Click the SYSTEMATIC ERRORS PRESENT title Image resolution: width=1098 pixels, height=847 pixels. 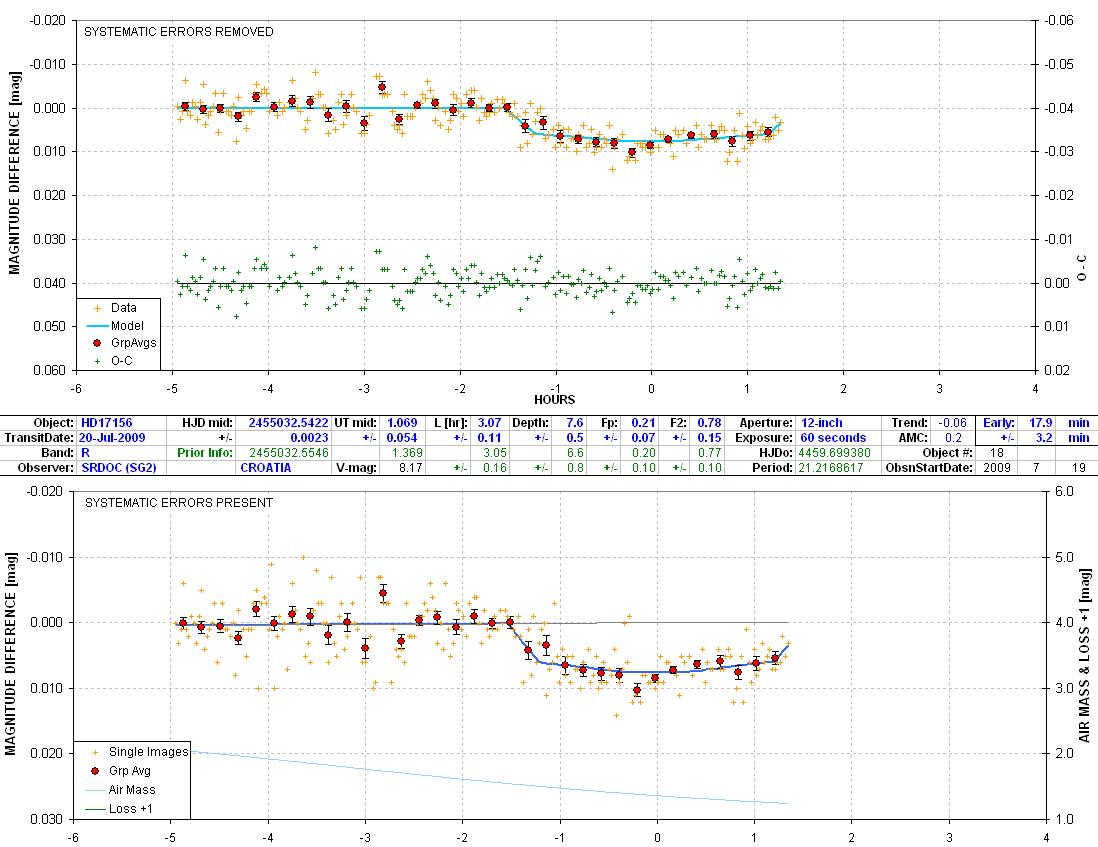pyautogui.click(x=179, y=503)
